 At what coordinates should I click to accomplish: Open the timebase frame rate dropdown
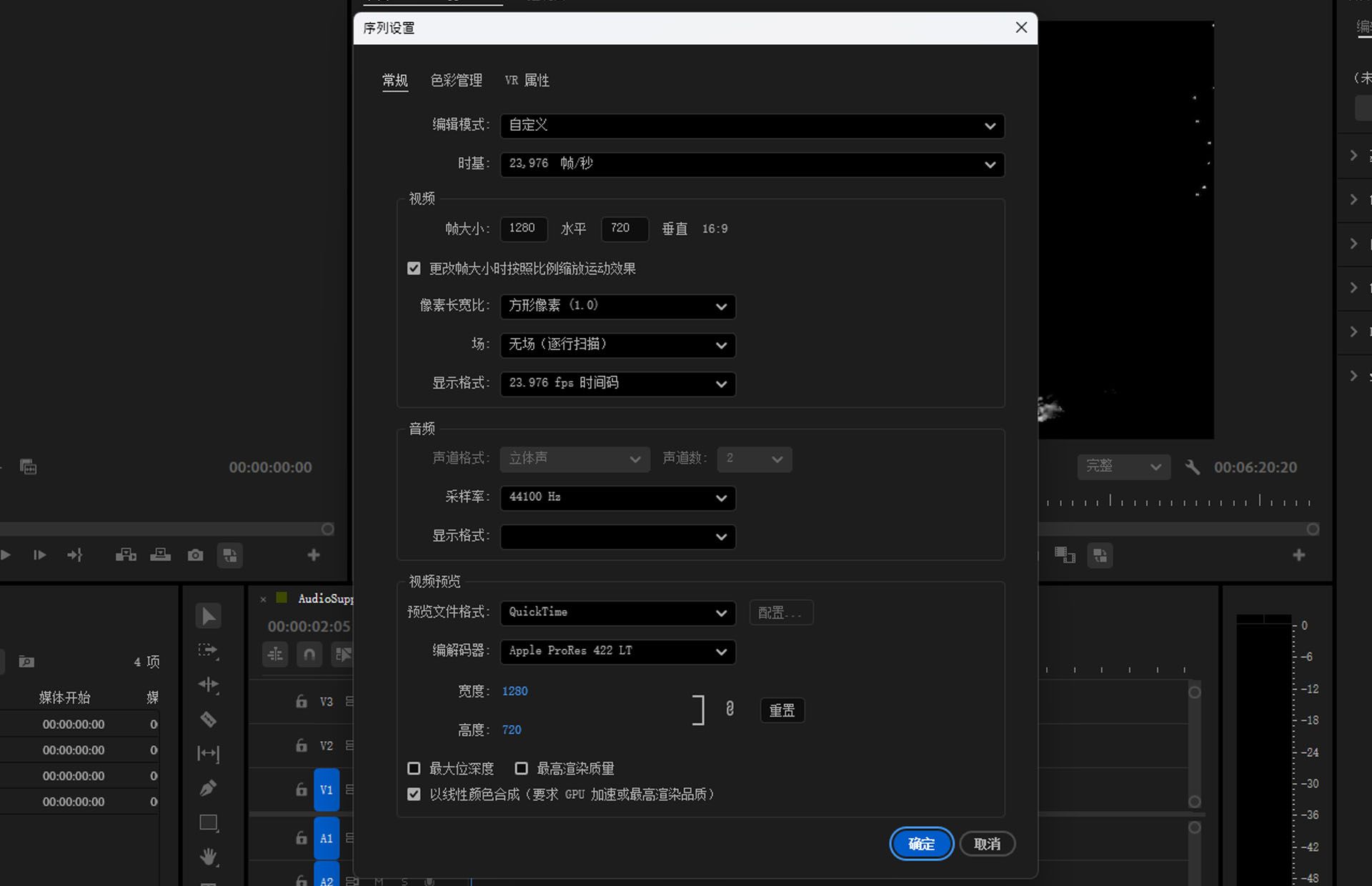(x=752, y=164)
